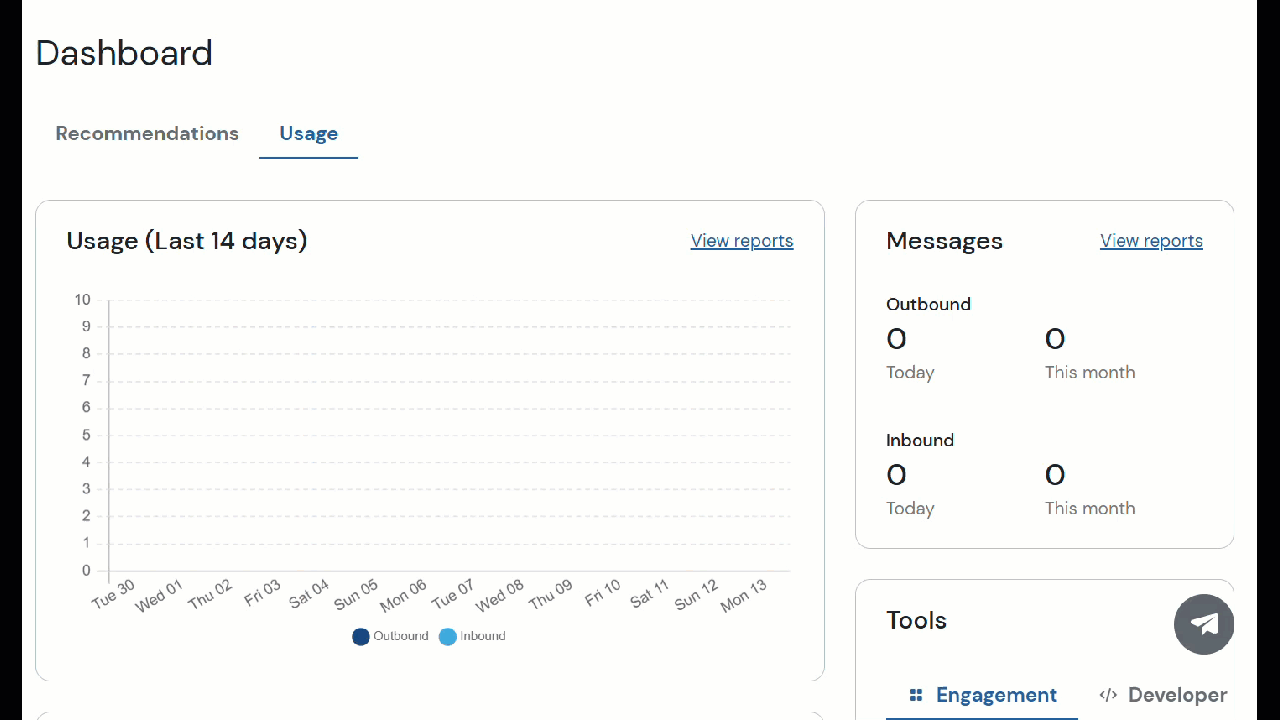Click the '3' value on chart y-axis
This screenshot has height=720, width=1280.
[86, 489]
